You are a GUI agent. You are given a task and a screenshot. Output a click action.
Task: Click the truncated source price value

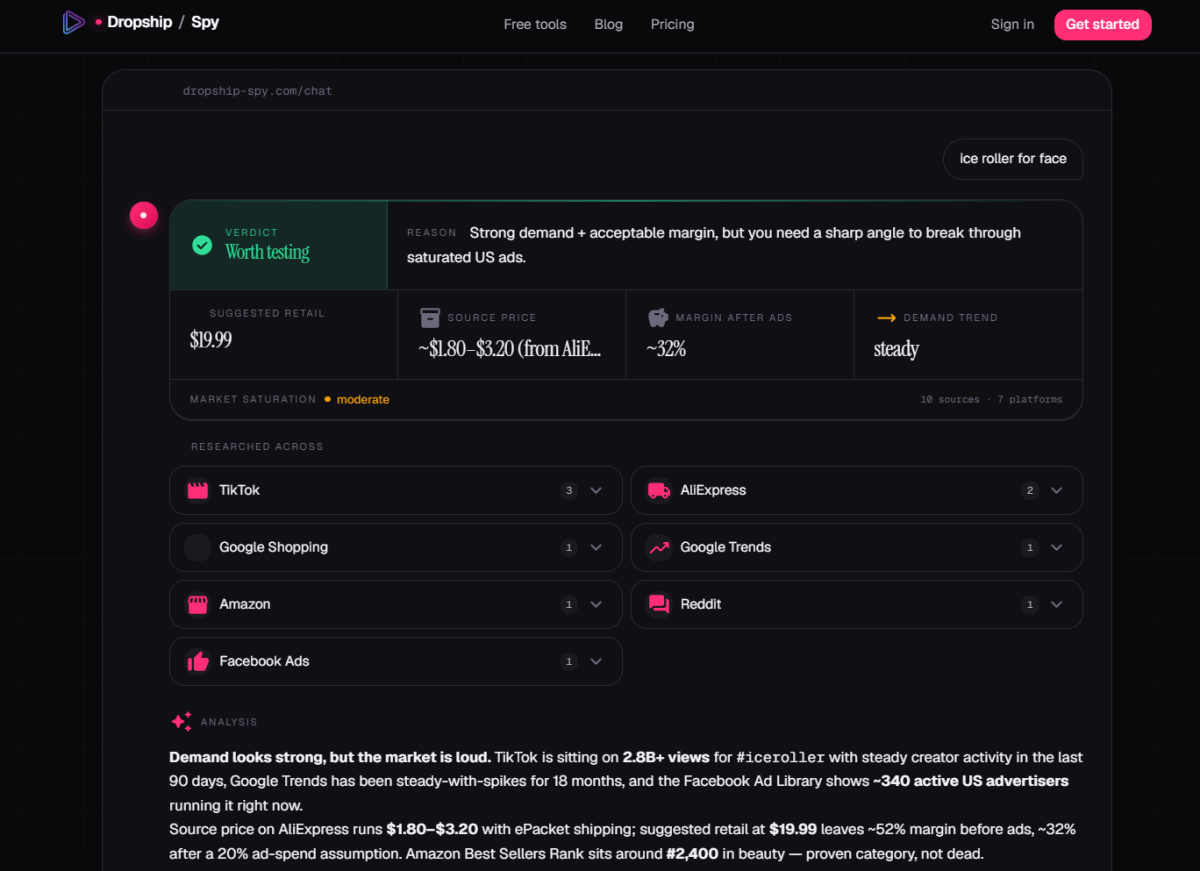pyautogui.click(x=510, y=348)
